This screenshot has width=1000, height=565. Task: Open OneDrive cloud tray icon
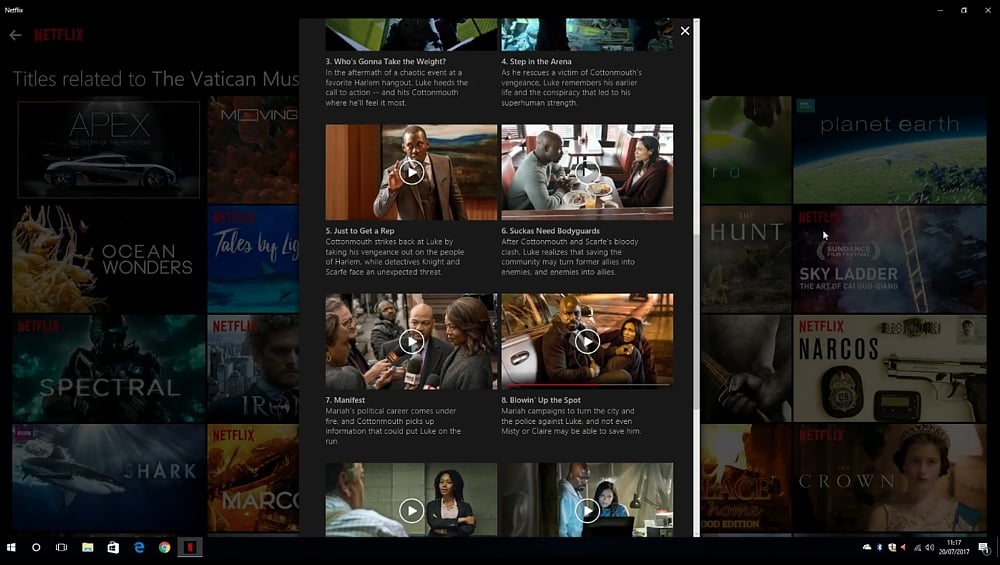(867, 547)
